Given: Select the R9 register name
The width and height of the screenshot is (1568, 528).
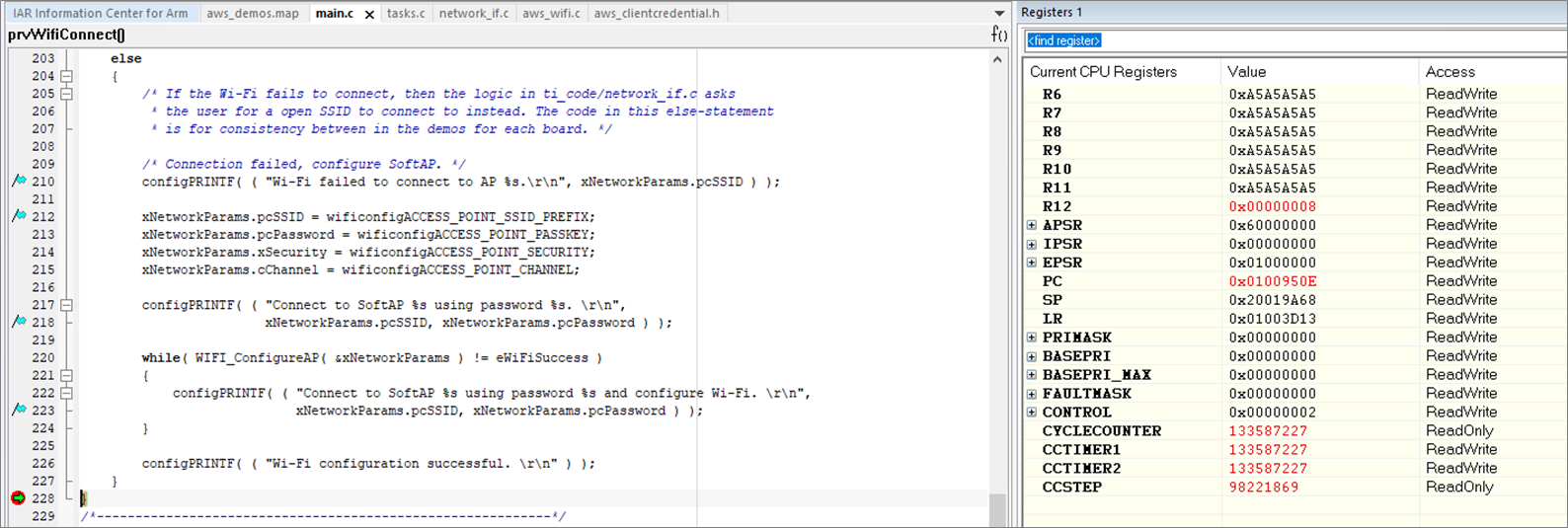Looking at the screenshot, I should 1052,151.
